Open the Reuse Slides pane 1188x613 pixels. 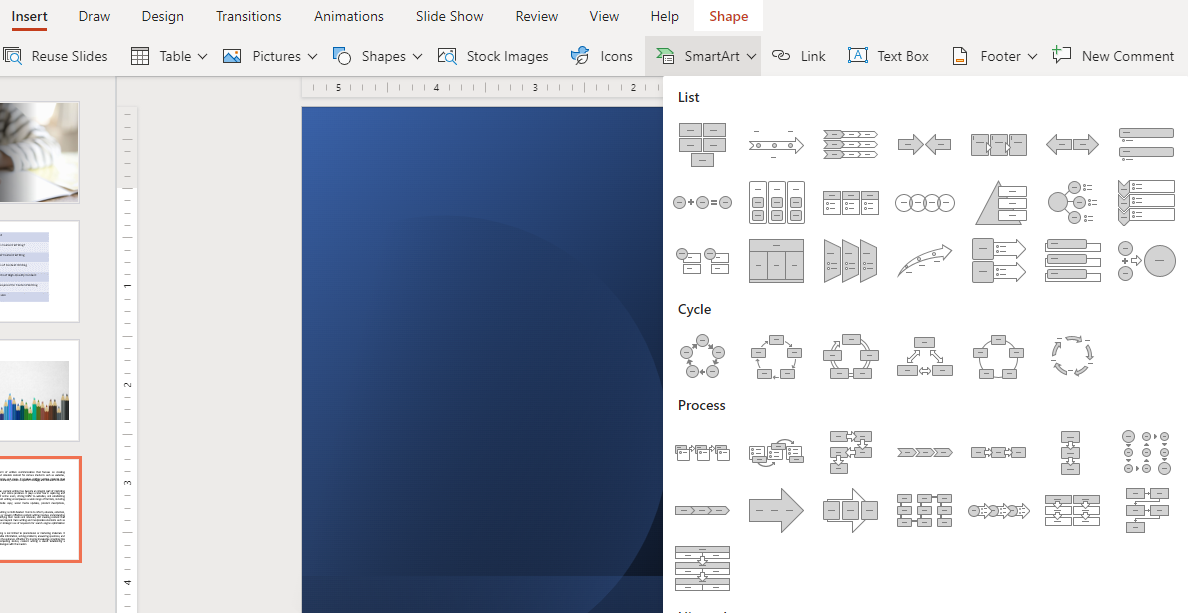pos(56,56)
